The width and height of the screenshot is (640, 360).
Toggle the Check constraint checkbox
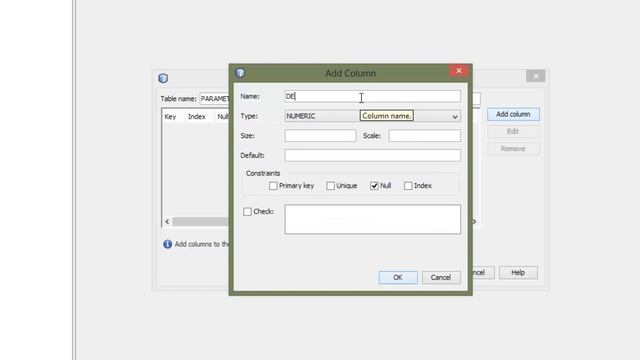pos(247,211)
